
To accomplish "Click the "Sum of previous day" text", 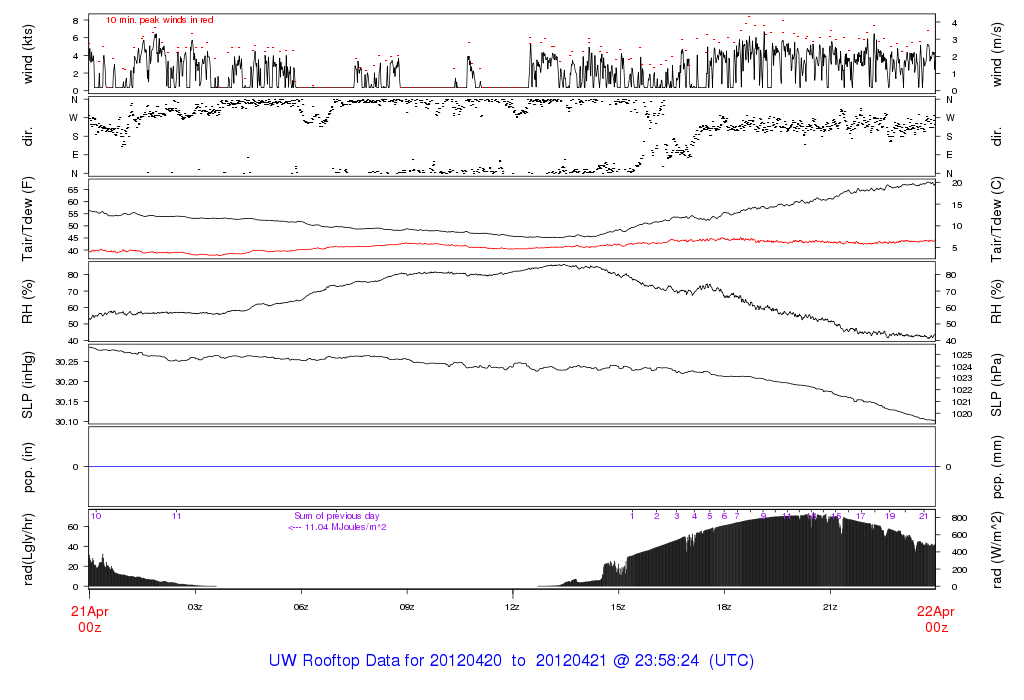I will click(x=336, y=516).
